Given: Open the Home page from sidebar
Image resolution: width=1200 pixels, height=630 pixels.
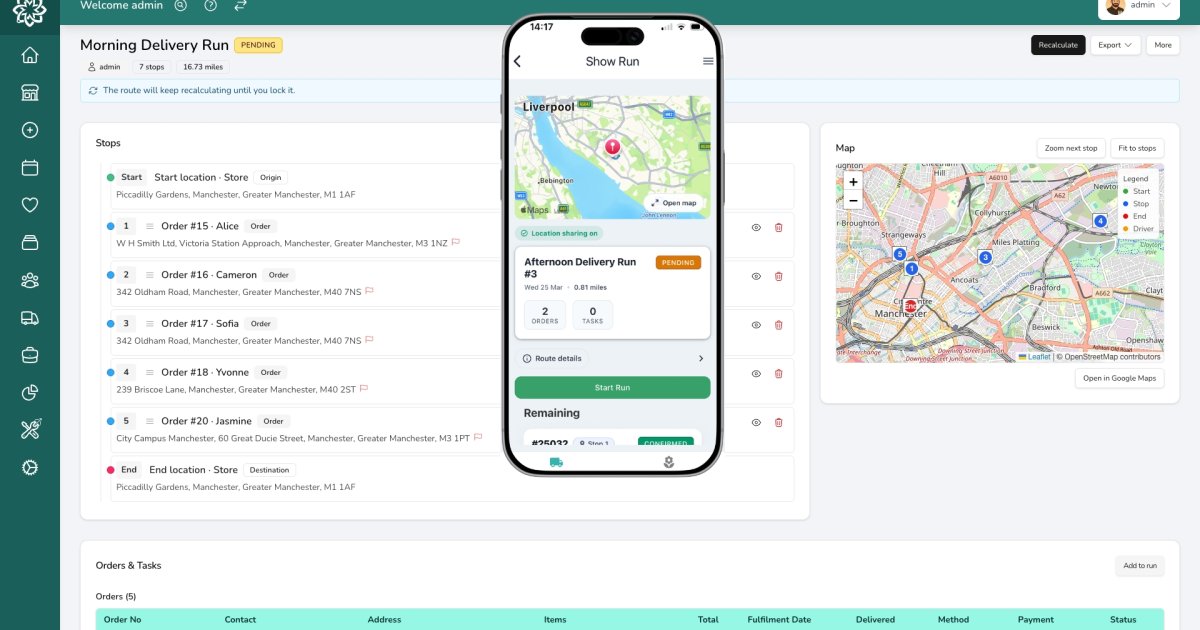Looking at the screenshot, I should (x=30, y=55).
